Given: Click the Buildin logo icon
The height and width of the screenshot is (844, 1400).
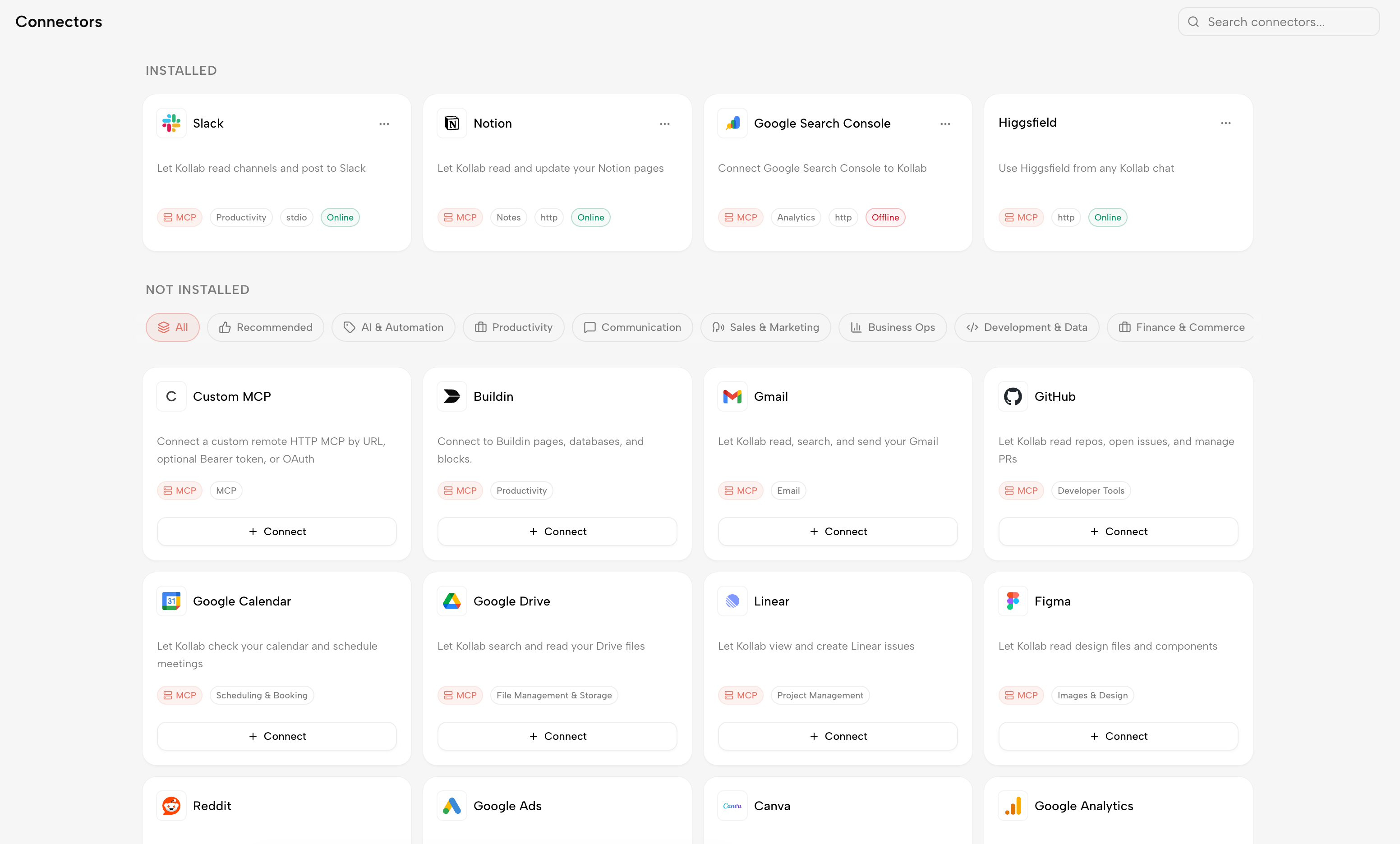Looking at the screenshot, I should 451,396.
